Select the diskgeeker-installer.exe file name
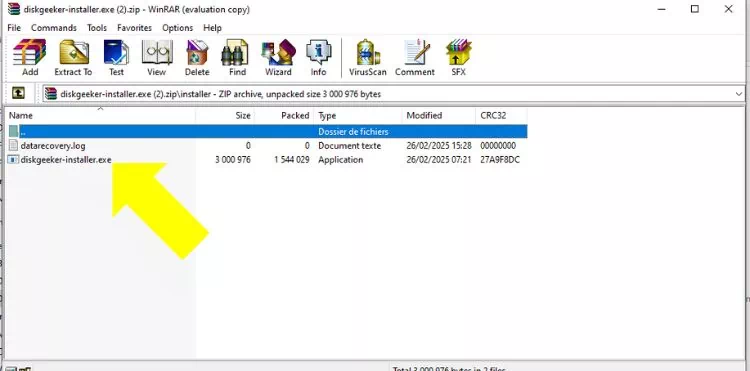The width and height of the screenshot is (750, 371). 66,160
